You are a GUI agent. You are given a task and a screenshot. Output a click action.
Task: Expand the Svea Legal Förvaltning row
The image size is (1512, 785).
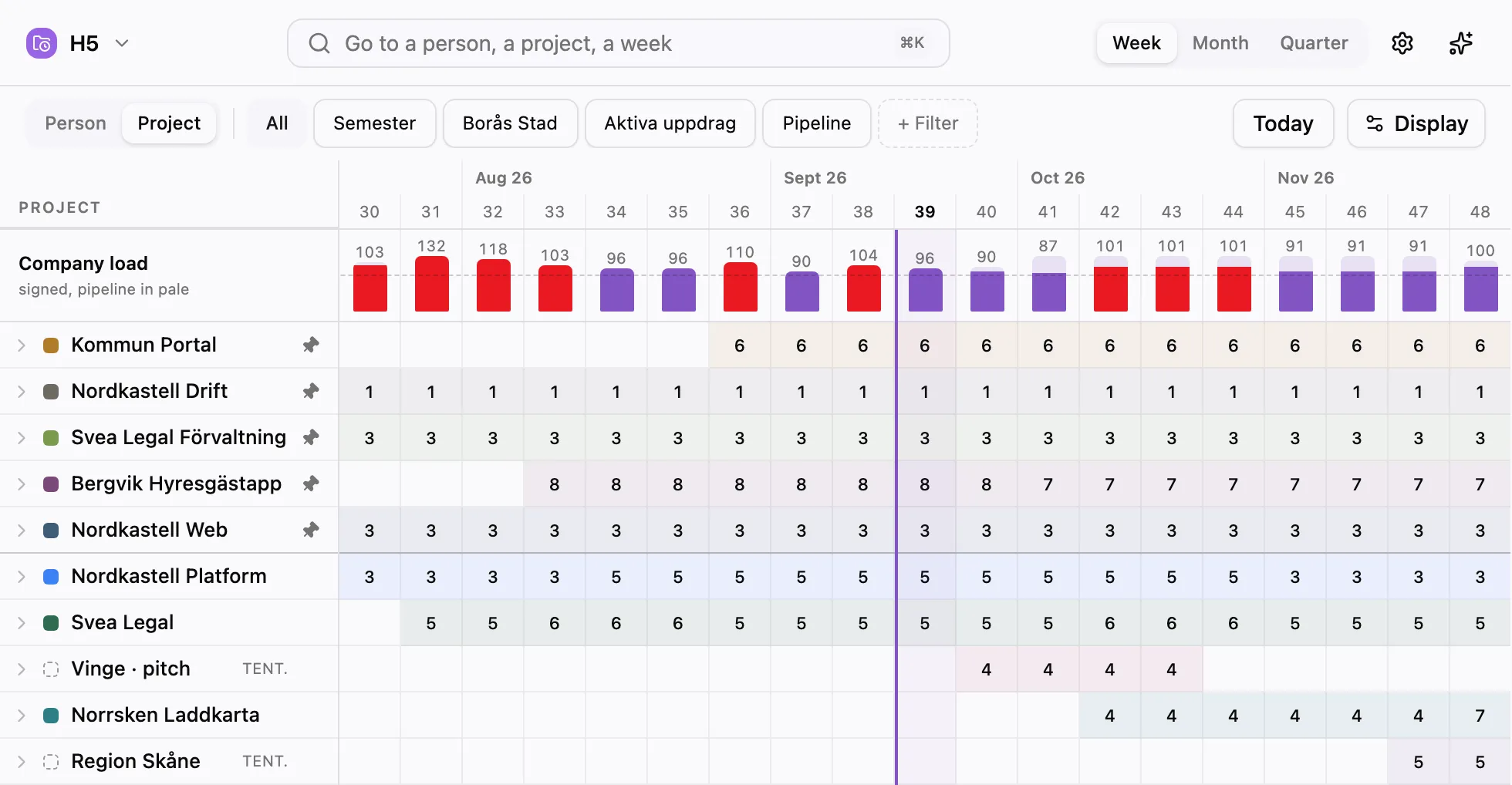[22, 437]
